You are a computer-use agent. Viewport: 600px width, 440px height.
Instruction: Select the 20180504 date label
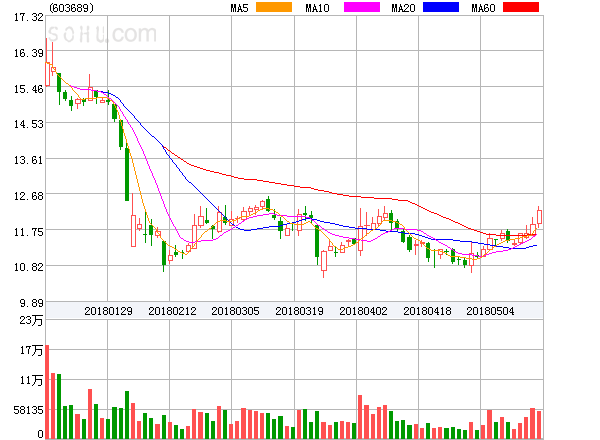click(x=490, y=311)
